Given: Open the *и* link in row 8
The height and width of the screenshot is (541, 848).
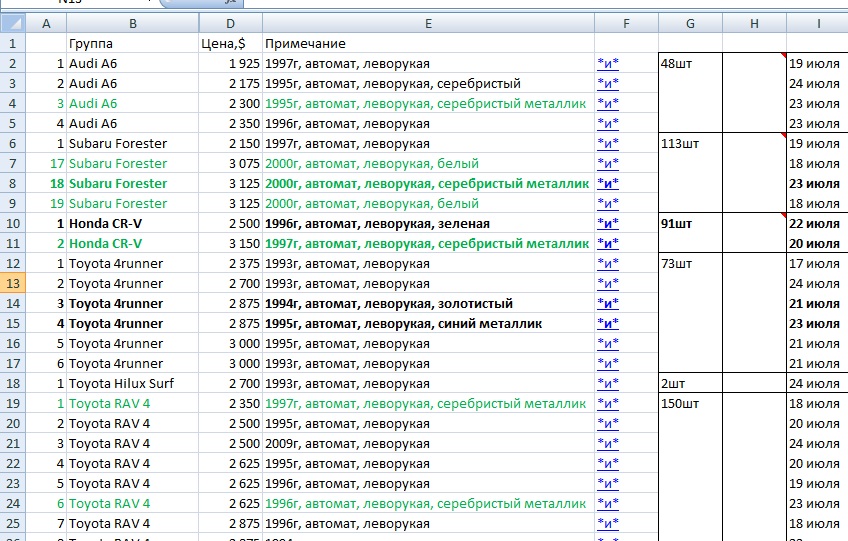Looking at the screenshot, I should pyautogui.click(x=608, y=183).
